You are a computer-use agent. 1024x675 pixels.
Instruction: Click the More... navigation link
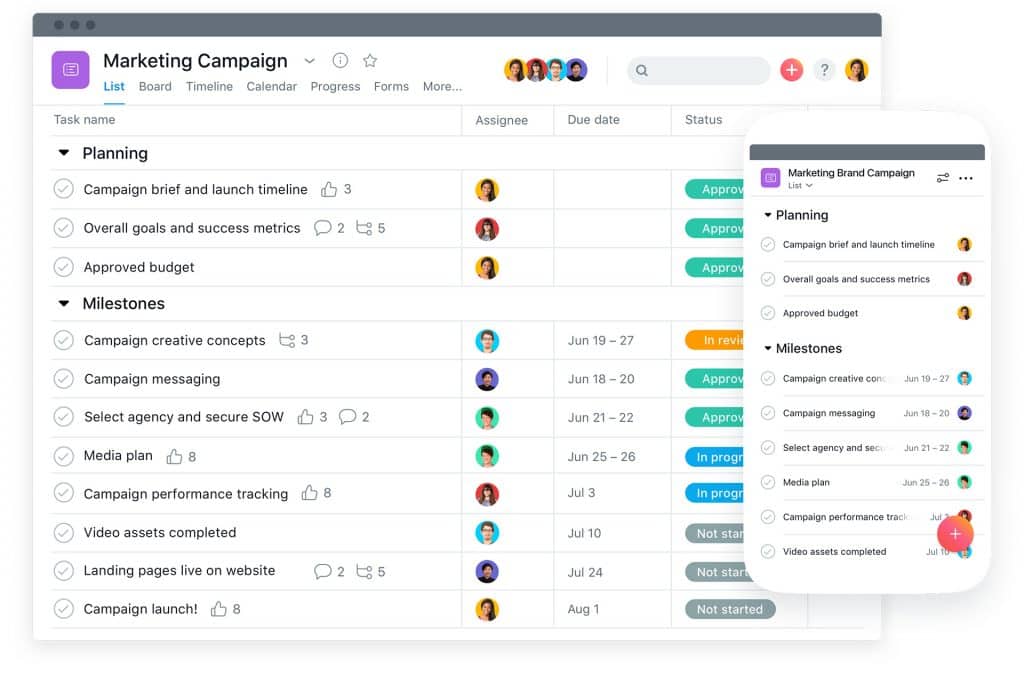(442, 87)
